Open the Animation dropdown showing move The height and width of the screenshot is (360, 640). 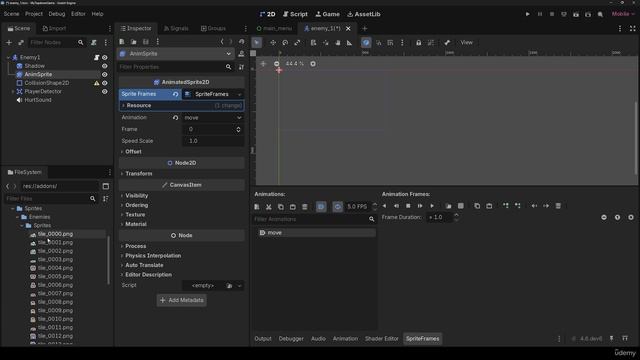pyautogui.click(x=213, y=118)
